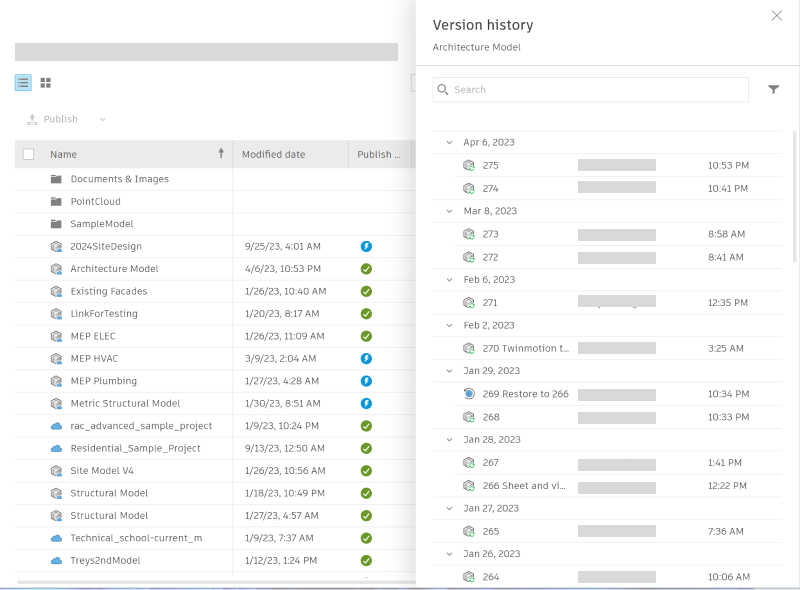Click the Publish button

click(x=53, y=119)
